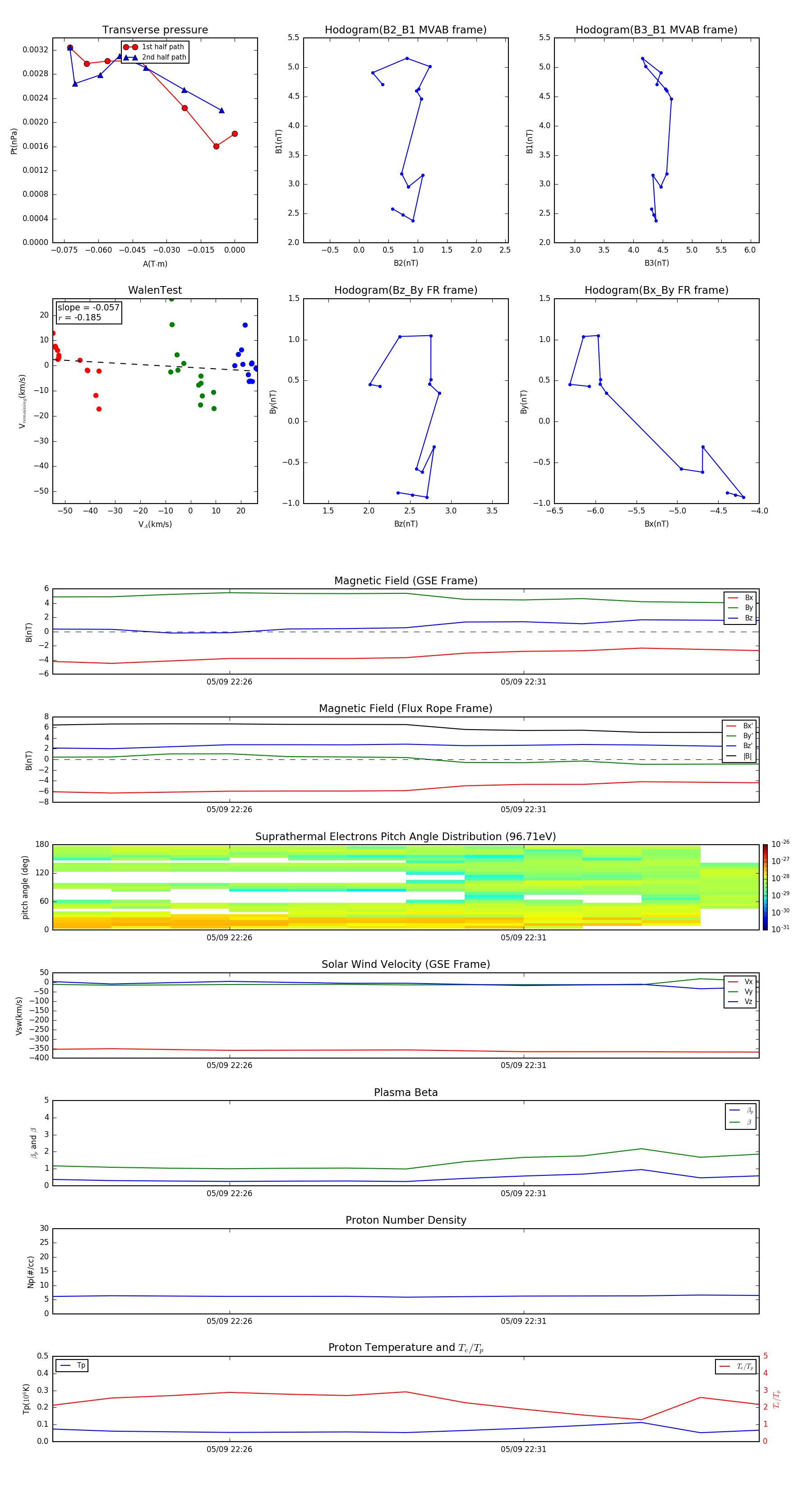
Task: Click the 'WalenTest' plot title
Action: point(155,290)
